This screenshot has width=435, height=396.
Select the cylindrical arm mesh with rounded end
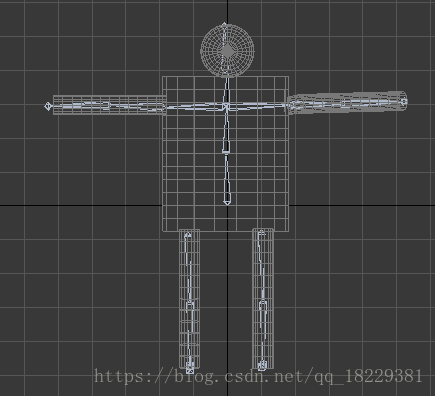[347, 102]
